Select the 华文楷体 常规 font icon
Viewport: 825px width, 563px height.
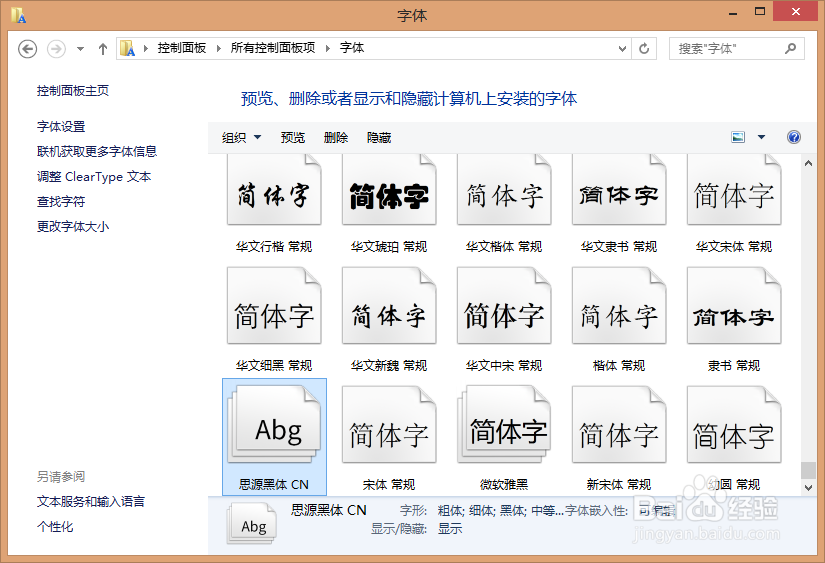[504, 190]
